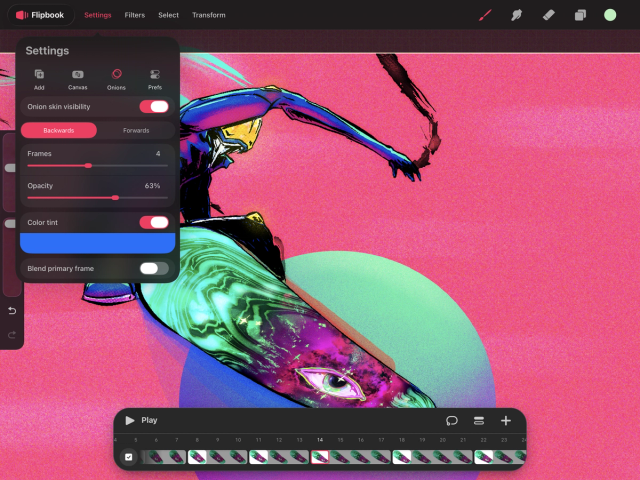Screen dimensions: 640x480
Task: Click the Opacity slider handle
Action: pyautogui.click(x=116, y=198)
